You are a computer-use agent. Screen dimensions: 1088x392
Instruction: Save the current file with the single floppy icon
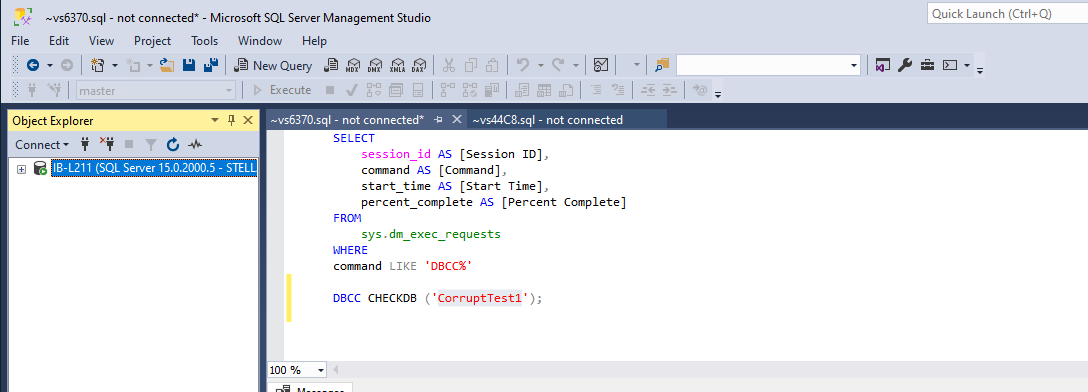click(x=189, y=65)
